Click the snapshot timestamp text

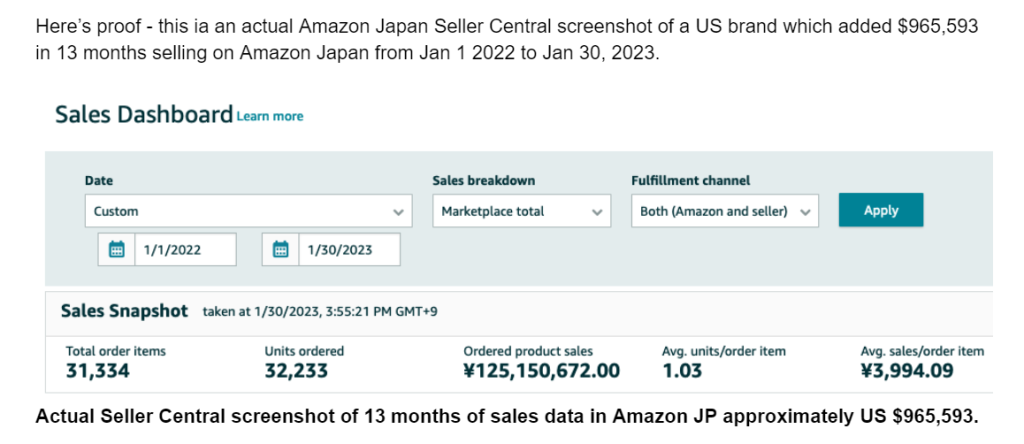320,311
